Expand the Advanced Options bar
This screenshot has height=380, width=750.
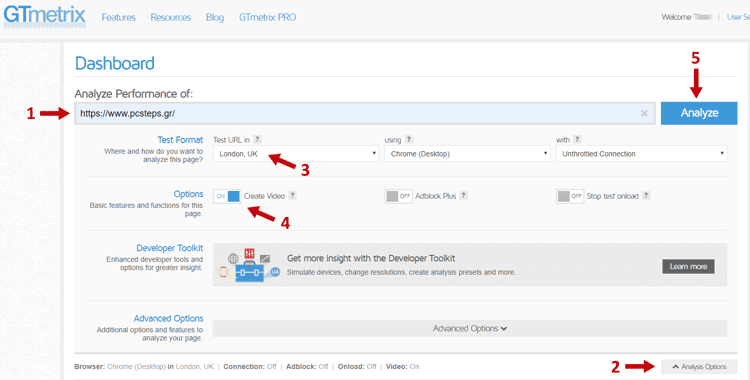coord(470,328)
